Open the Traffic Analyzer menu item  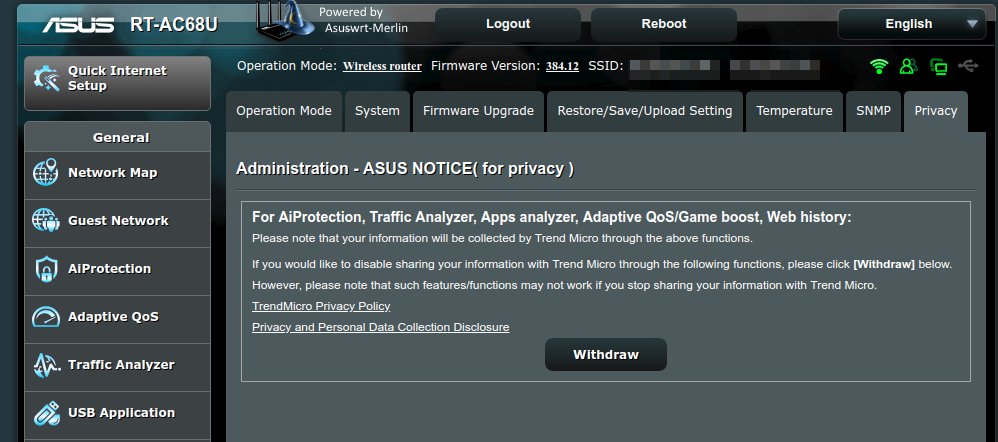[117, 367]
